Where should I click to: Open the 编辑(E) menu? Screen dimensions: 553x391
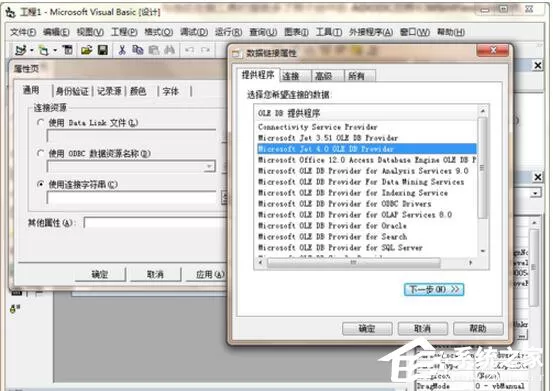pos(56,32)
